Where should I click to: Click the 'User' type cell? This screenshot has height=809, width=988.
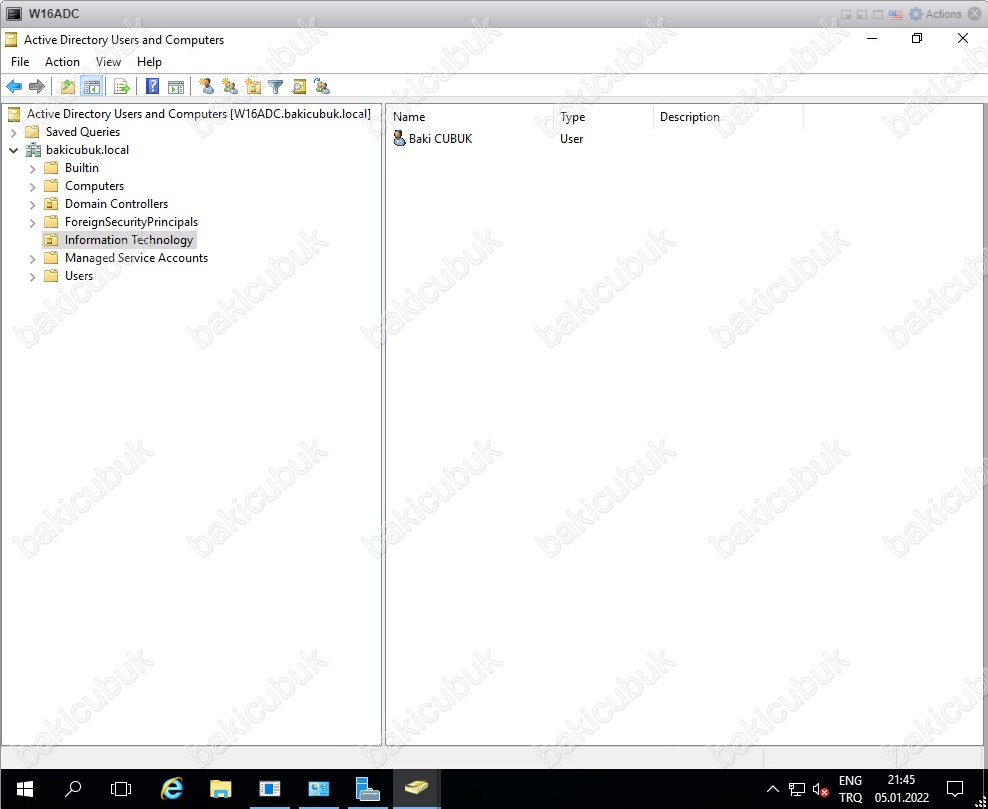pyautogui.click(x=572, y=139)
